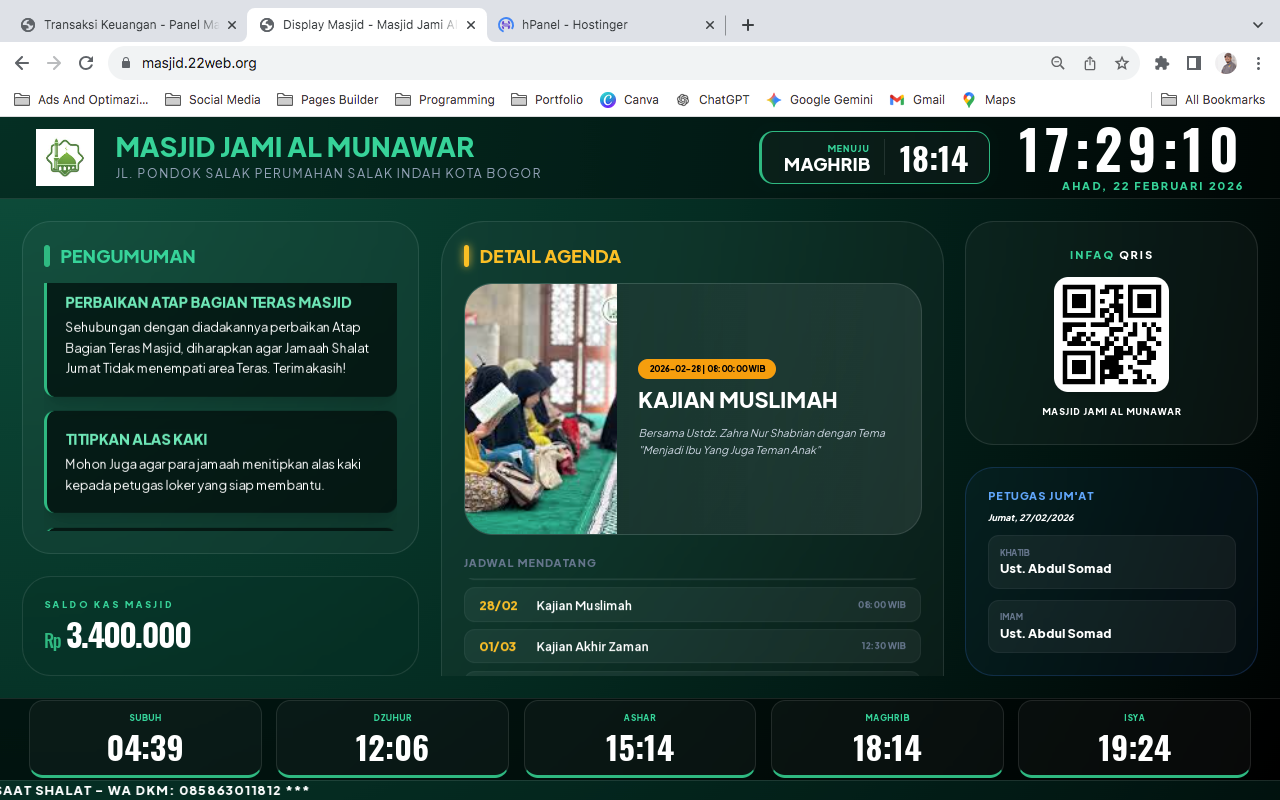Click the share page icon in address bar
The height and width of the screenshot is (800, 1280).
[x=1090, y=63]
